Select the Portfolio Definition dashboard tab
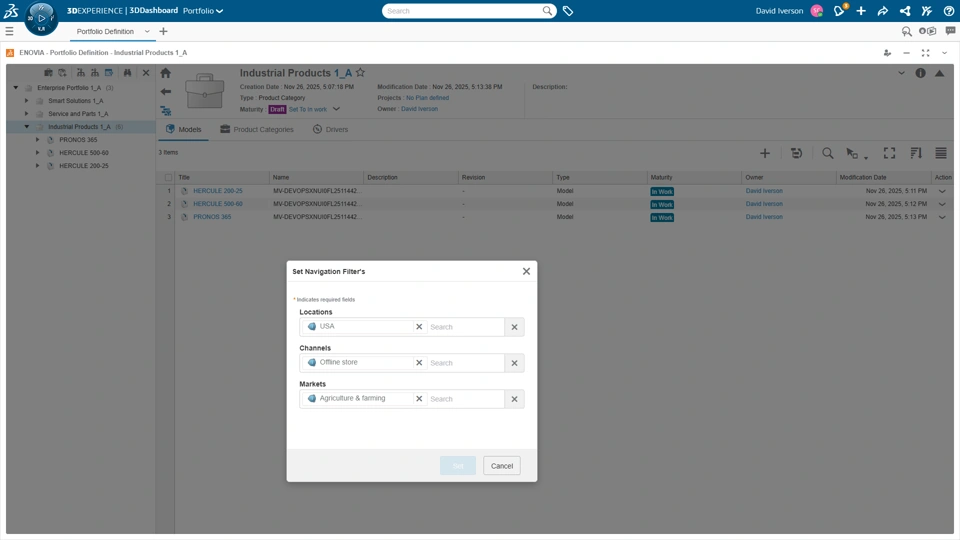The height and width of the screenshot is (540, 960). coord(105,31)
